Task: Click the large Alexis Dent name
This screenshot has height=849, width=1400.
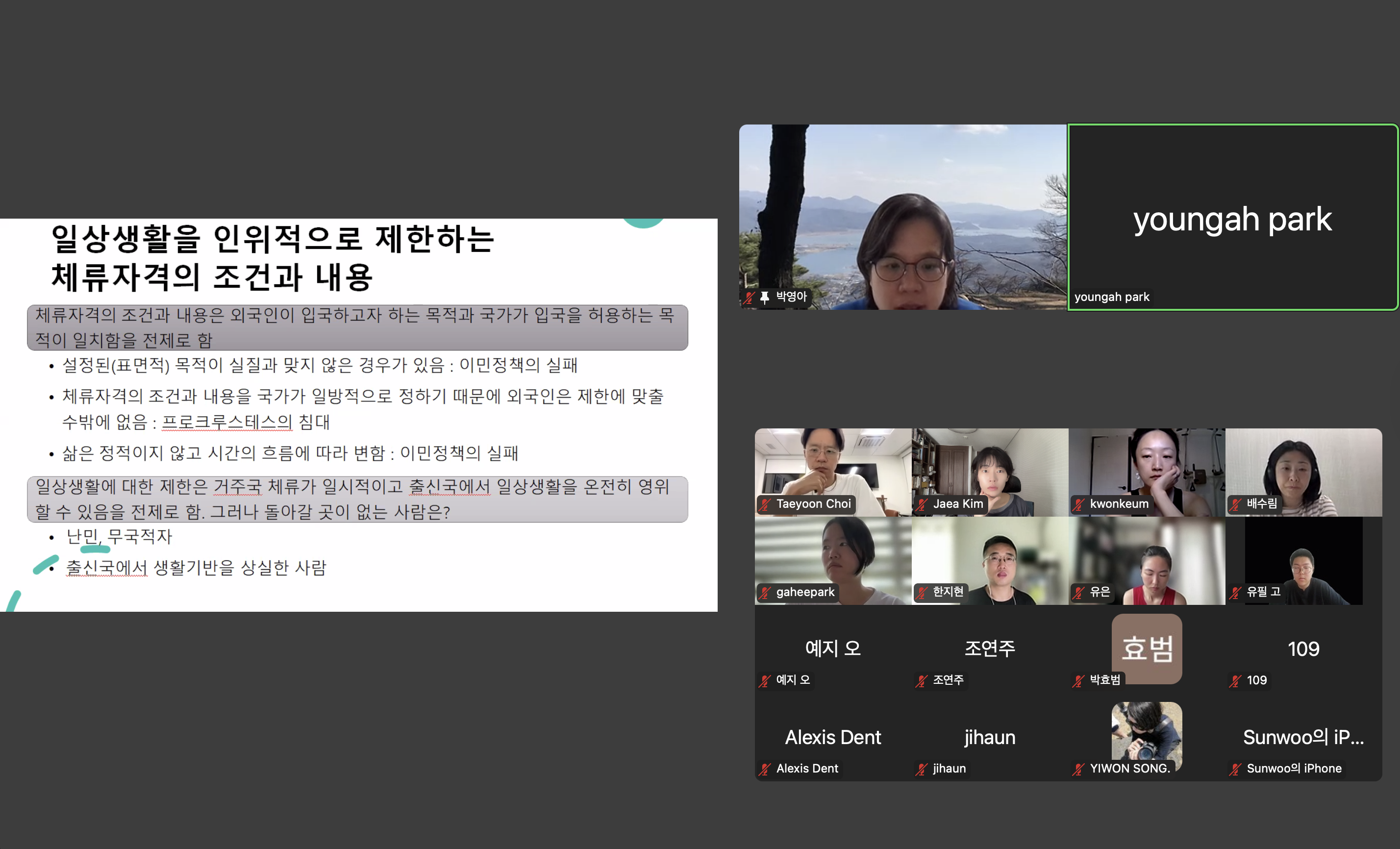Action: click(x=833, y=738)
